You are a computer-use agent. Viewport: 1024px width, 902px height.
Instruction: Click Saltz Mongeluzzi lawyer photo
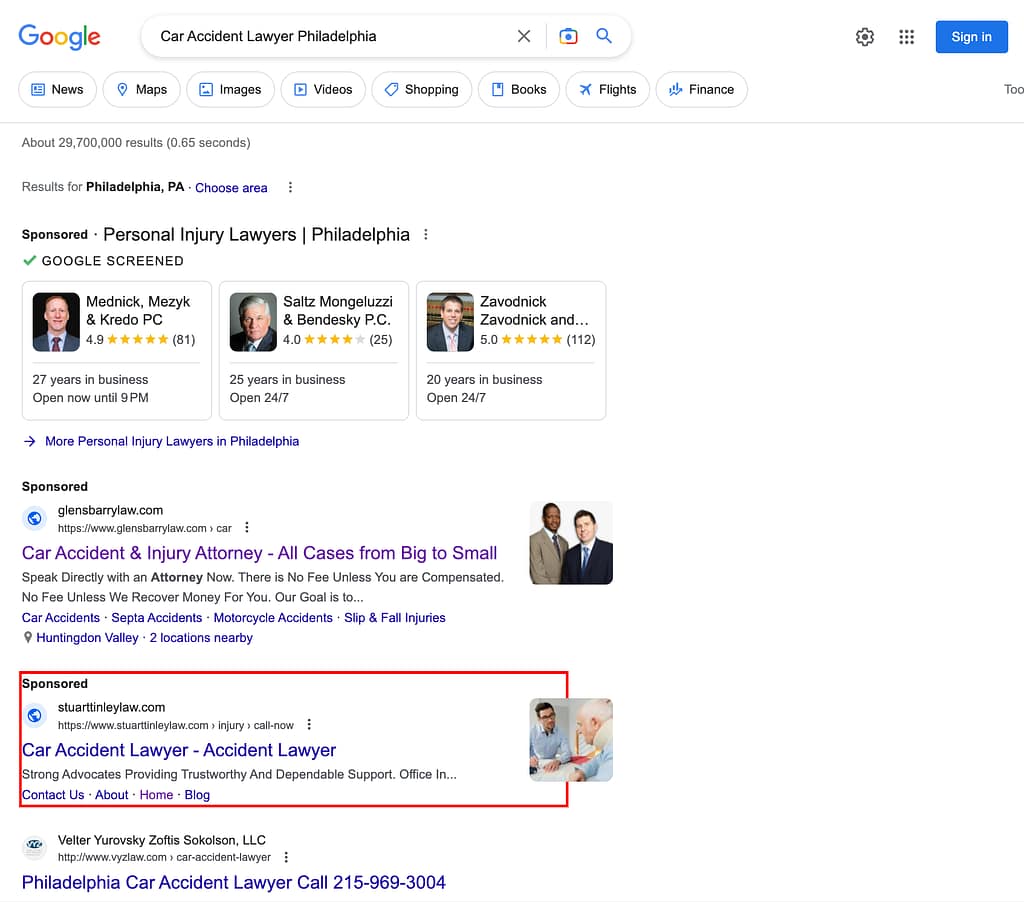click(x=253, y=322)
